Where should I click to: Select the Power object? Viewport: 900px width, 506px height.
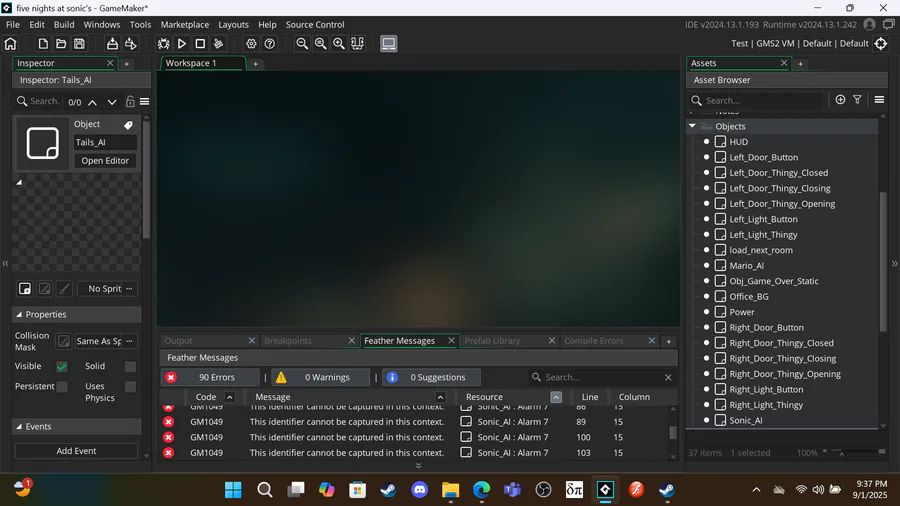[742, 312]
